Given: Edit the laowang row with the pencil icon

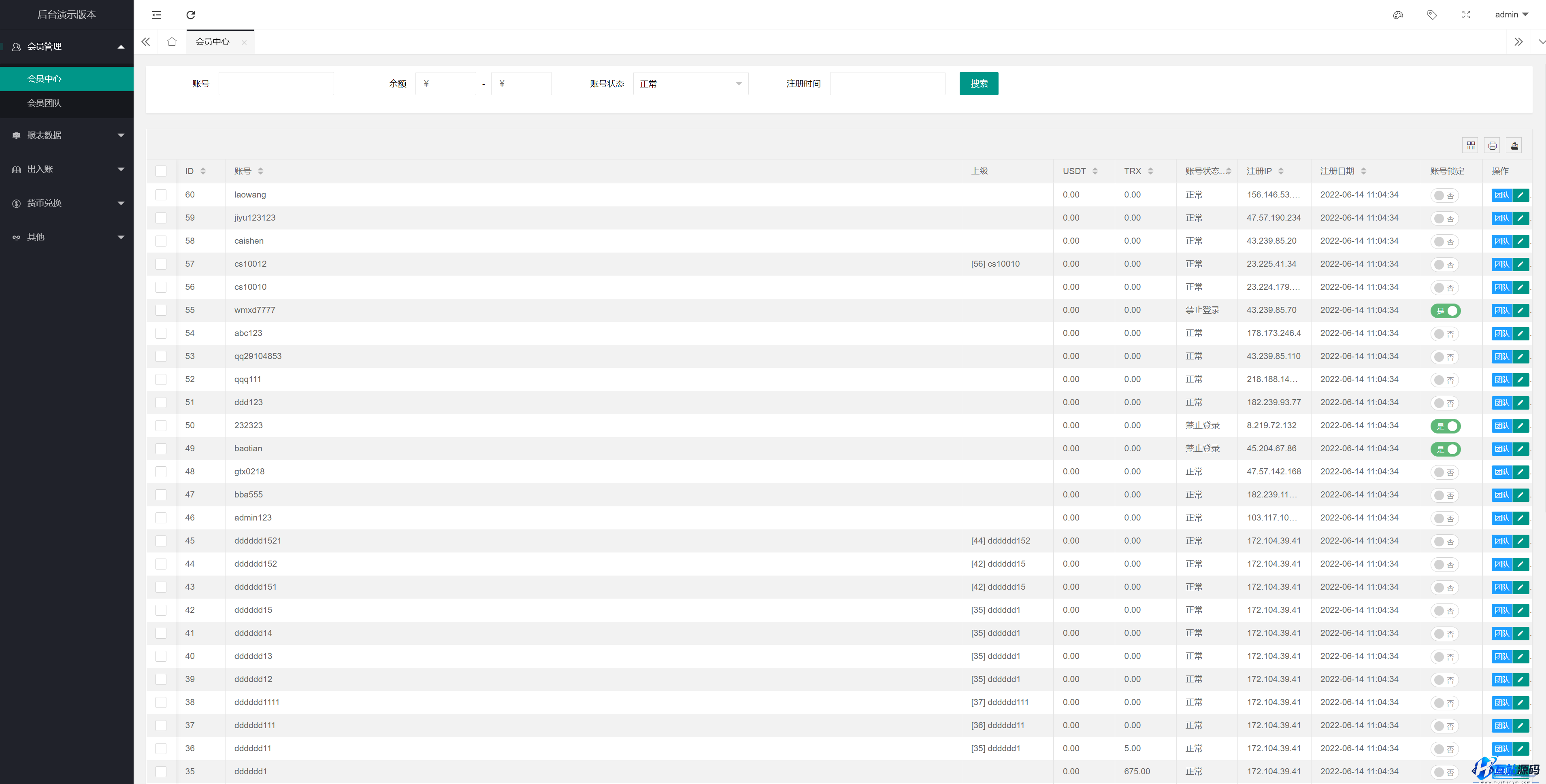Looking at the screenshot, I should click(1521, 195).
